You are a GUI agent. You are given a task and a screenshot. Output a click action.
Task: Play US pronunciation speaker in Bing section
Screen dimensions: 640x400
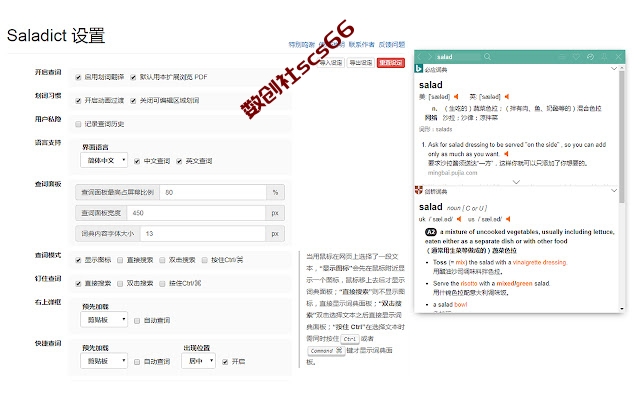[x=456, y=97]
